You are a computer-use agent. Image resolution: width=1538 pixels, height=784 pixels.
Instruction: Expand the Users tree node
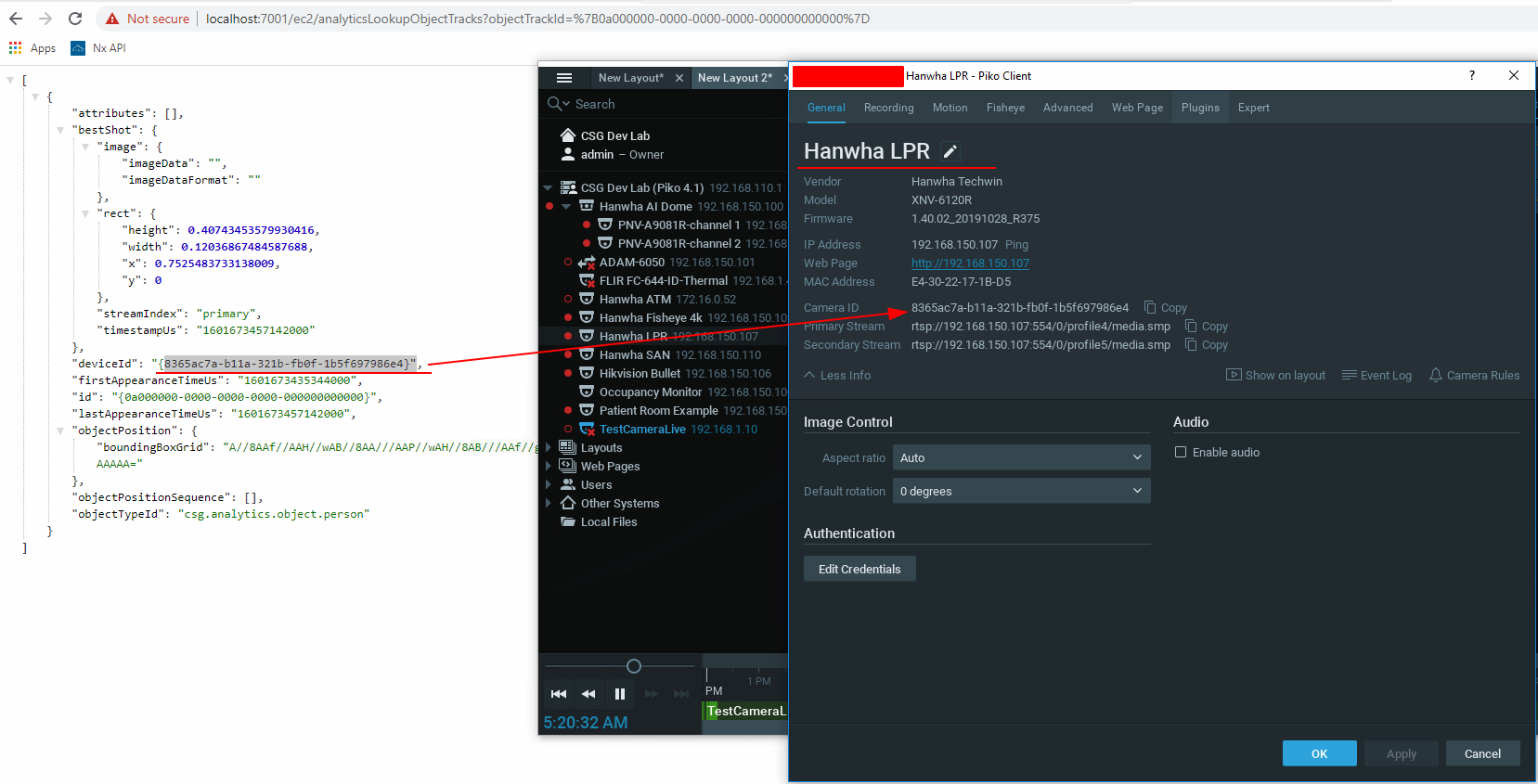pyautogui.click(x=548, y=484)
